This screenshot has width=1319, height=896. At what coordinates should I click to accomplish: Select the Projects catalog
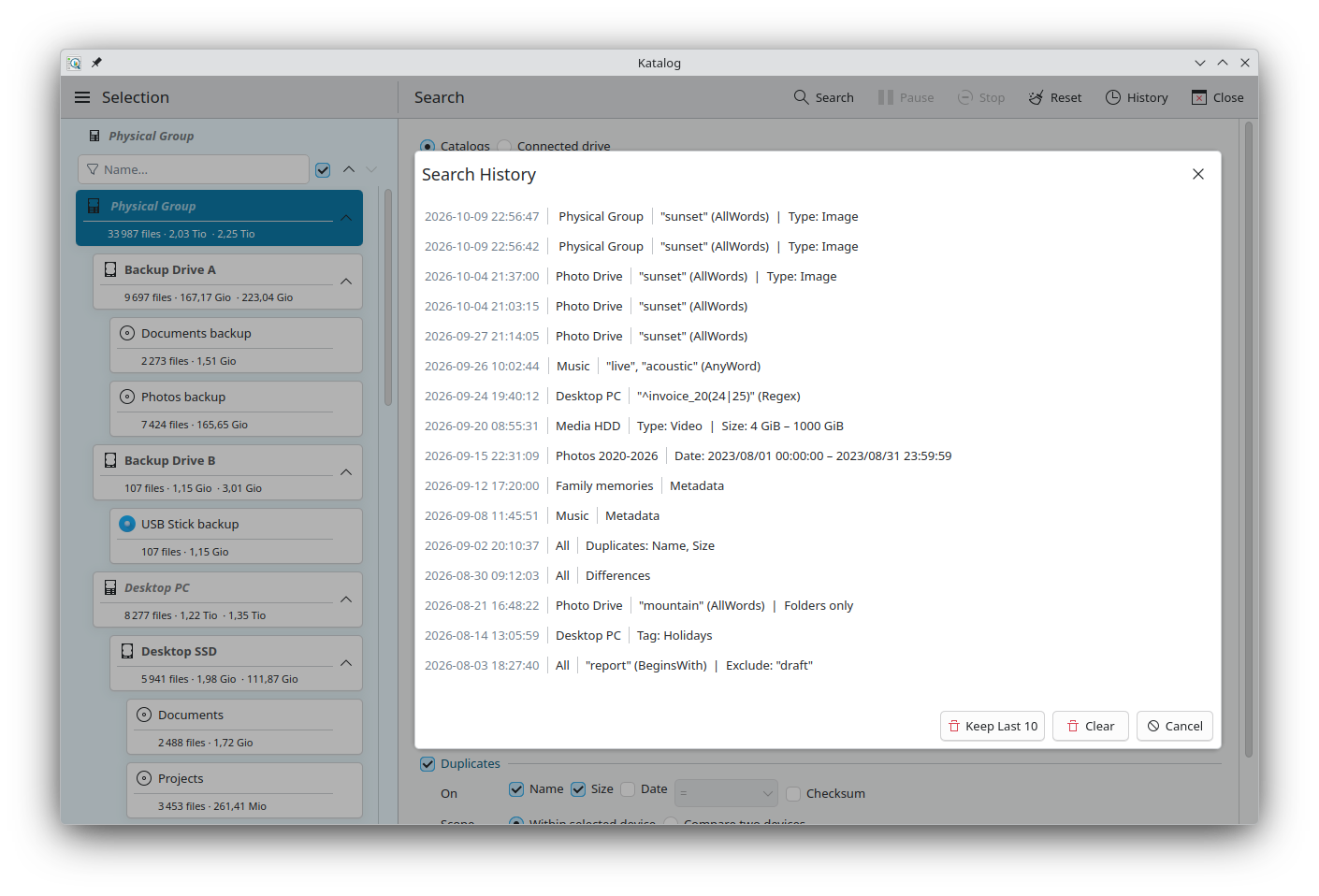click(x=244, y=790)
